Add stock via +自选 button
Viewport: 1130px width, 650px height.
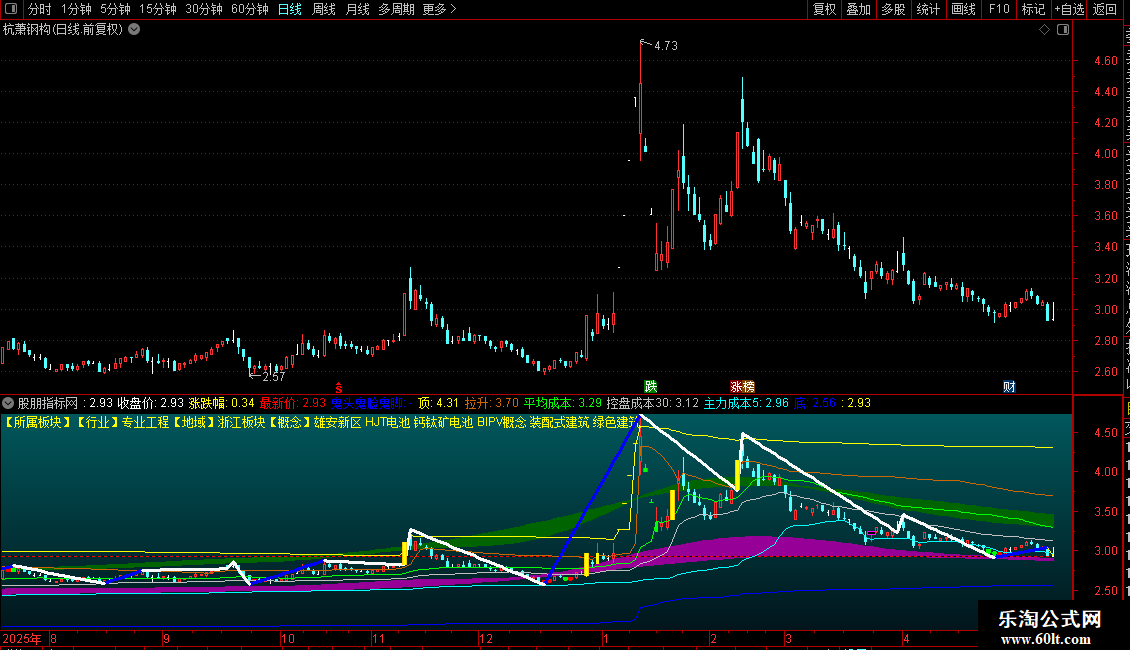click(1069, 9)
